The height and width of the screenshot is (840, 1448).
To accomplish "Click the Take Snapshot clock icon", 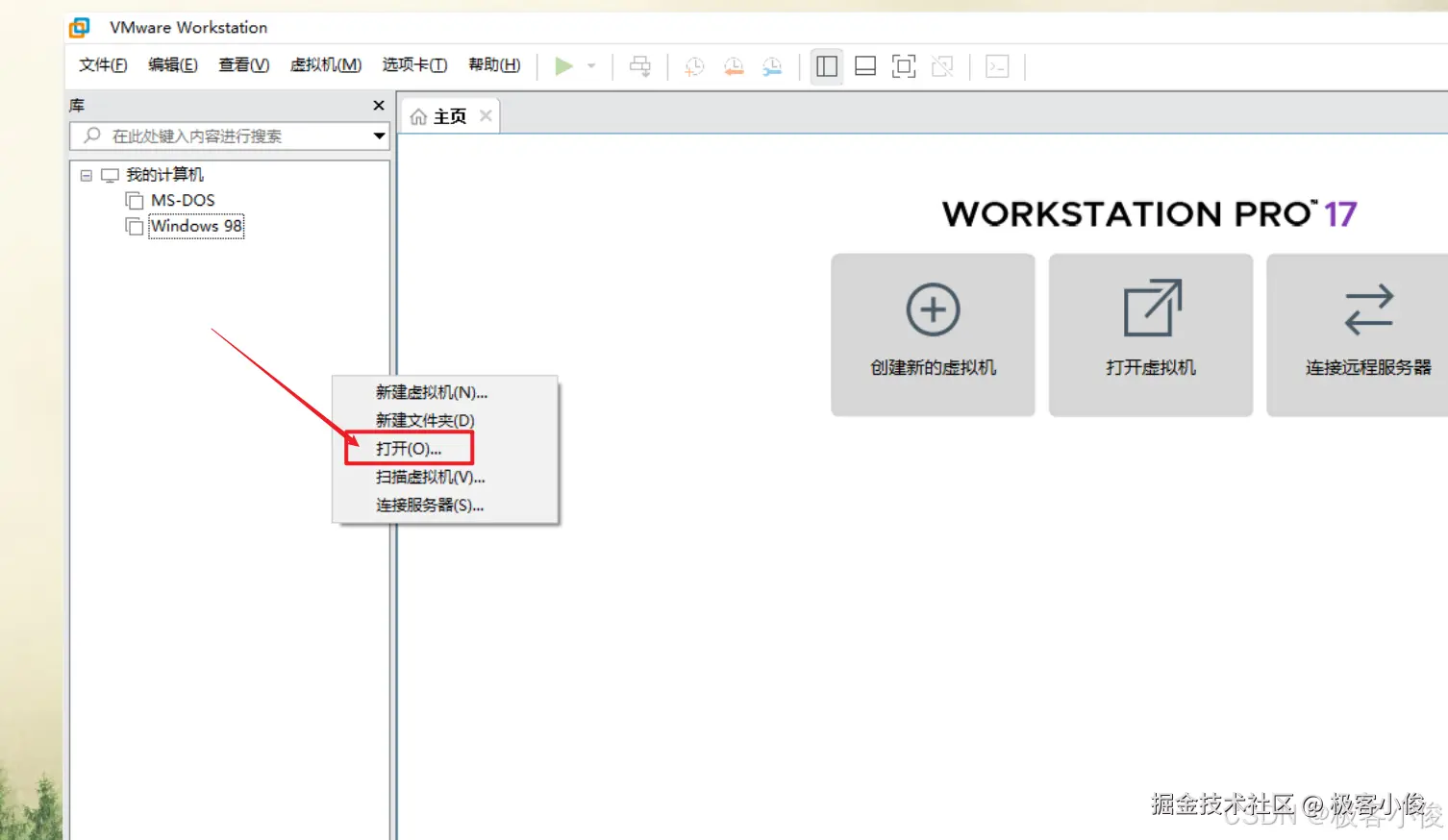I will [x=694, y=66].
